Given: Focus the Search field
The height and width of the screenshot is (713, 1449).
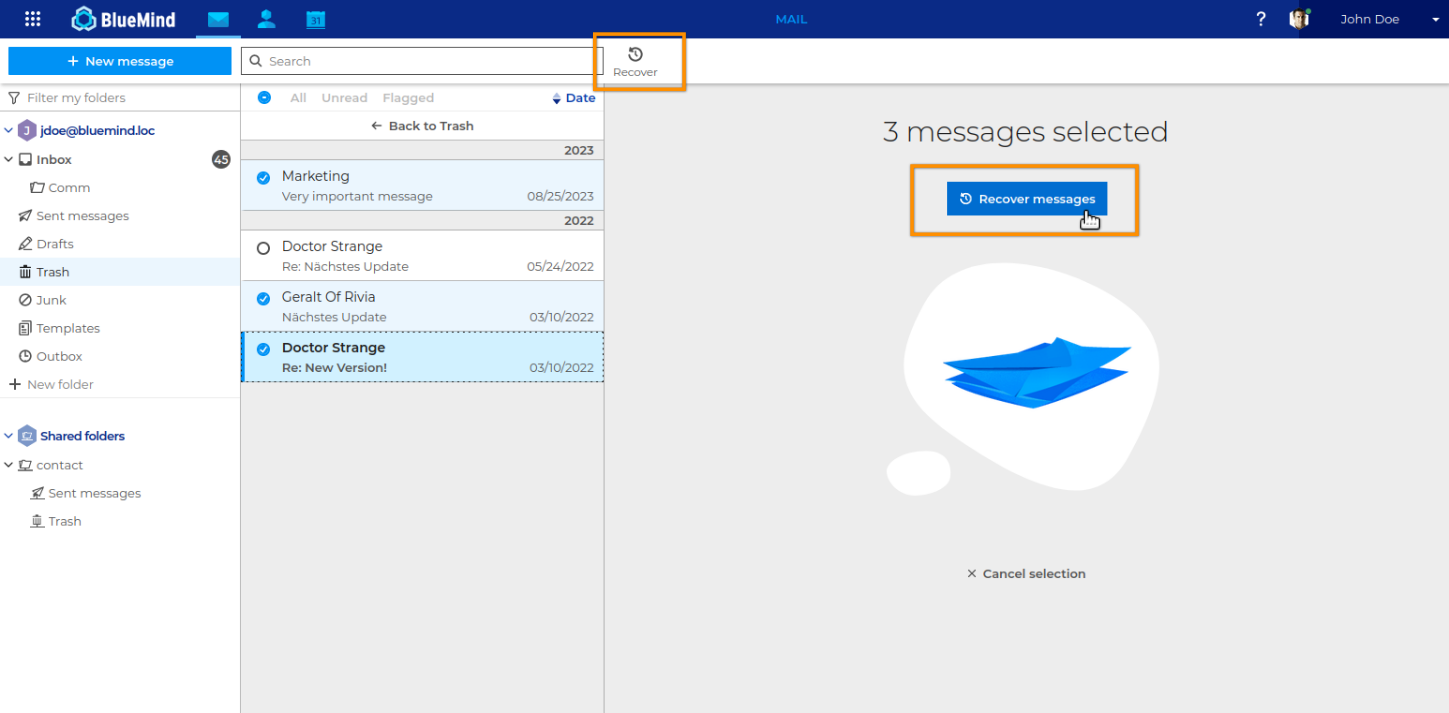Looking at the screenshot, I should 422,61.
